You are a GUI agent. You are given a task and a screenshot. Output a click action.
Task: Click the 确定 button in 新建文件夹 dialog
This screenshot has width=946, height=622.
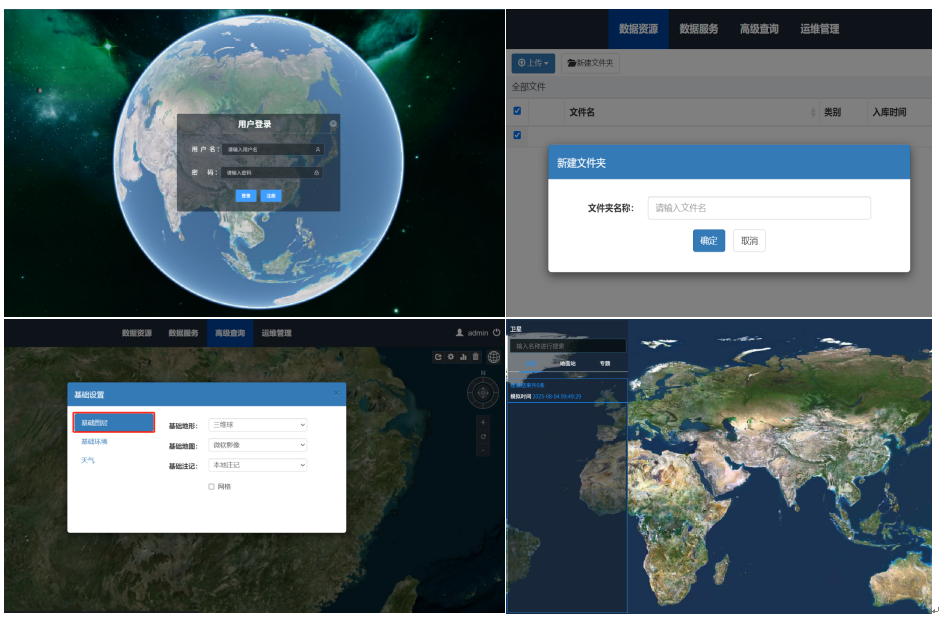pyautogui.click(x=708, y=241)
